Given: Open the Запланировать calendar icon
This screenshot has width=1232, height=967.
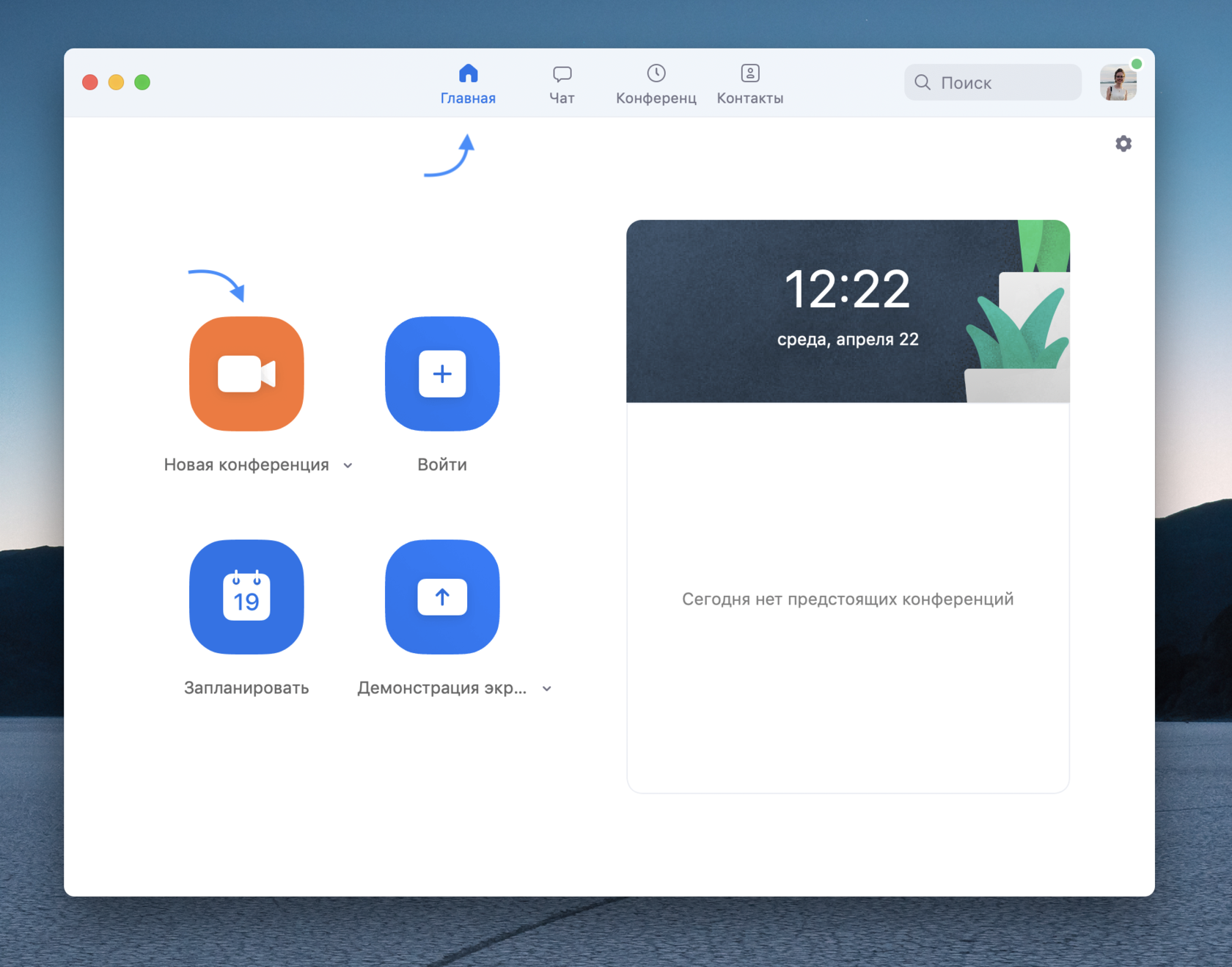Looking at the screenshot, I should 246,596.
